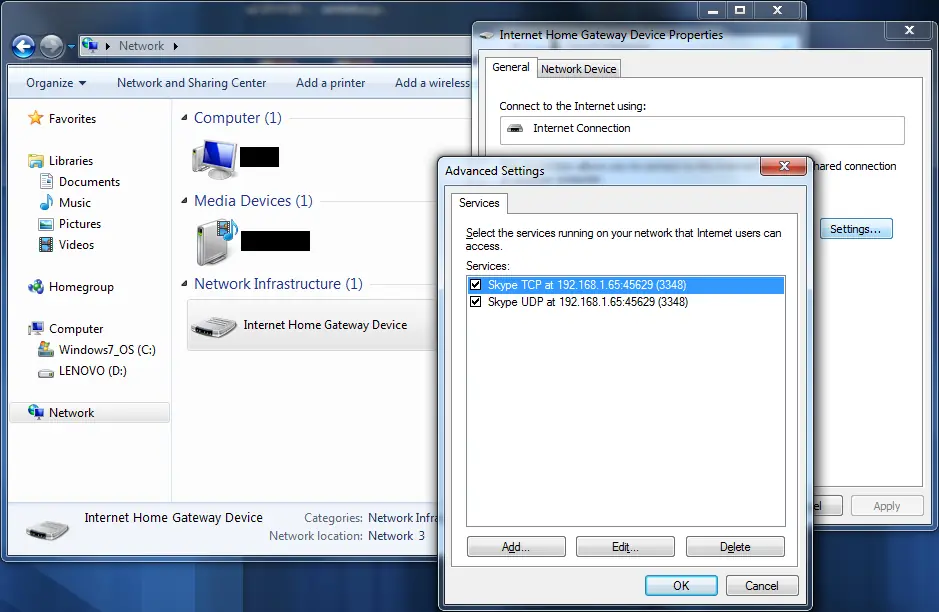939x612 pixels.
Task: Cancel the Advanced Settings dialog
Action: click(x=762, y=585)
